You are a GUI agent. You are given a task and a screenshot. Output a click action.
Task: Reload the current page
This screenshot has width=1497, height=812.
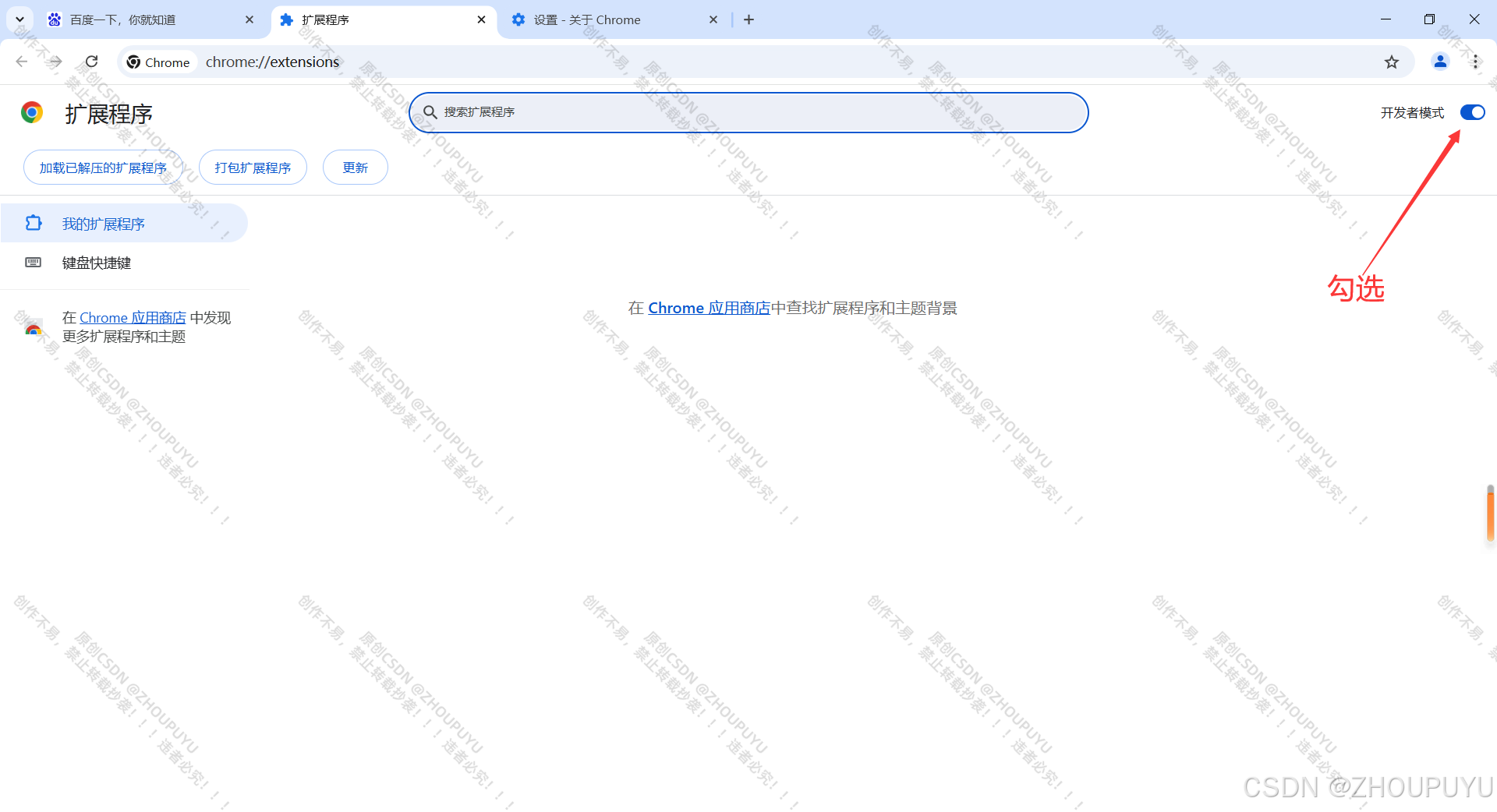tap(91, 62)
